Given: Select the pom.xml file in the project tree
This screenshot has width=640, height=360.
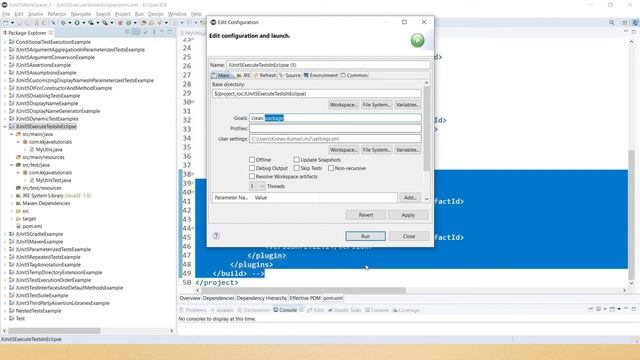Looking at the screenshot, I should 32,226.
